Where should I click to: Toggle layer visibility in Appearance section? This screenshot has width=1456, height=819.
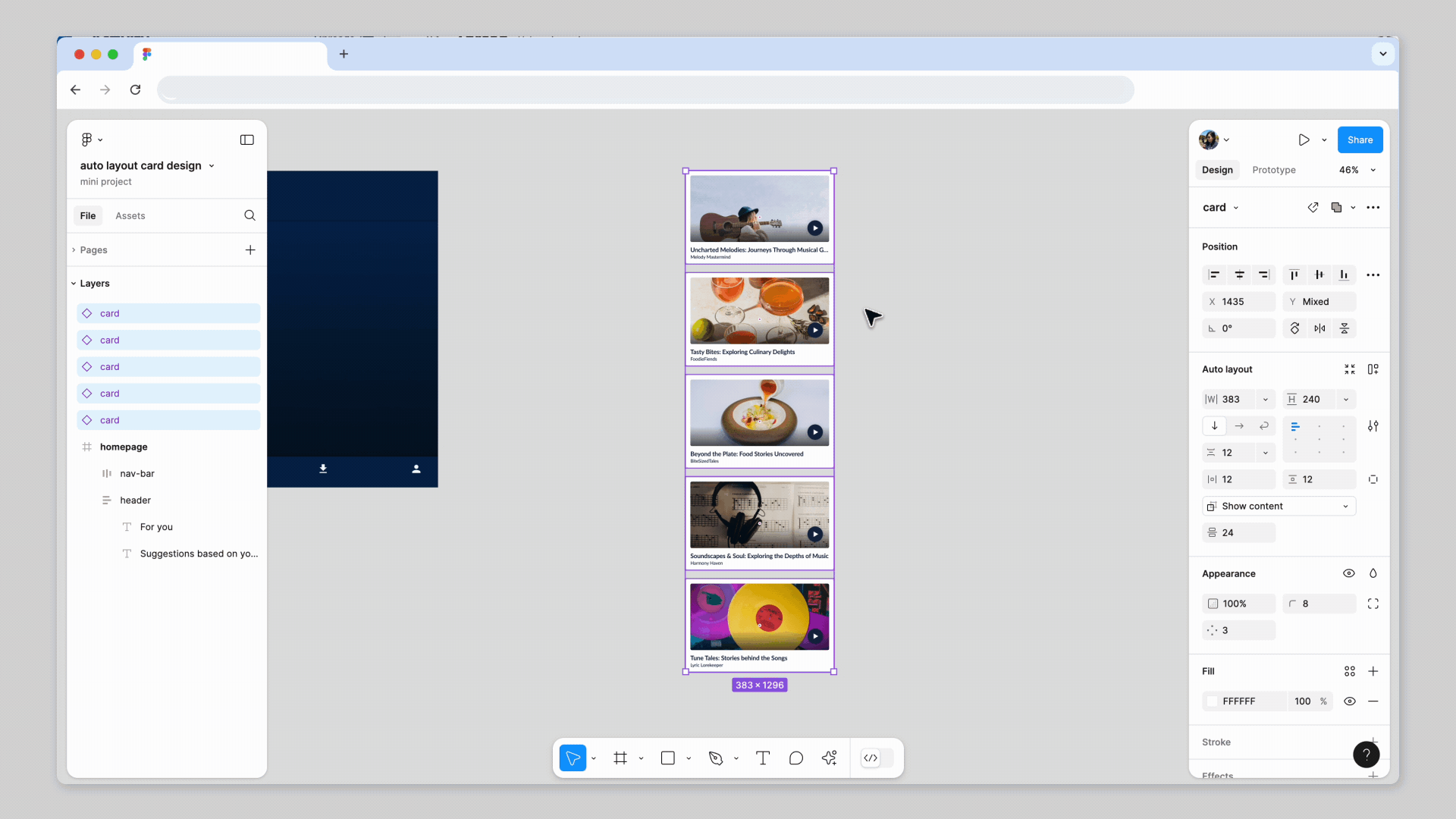(1348, 573)
